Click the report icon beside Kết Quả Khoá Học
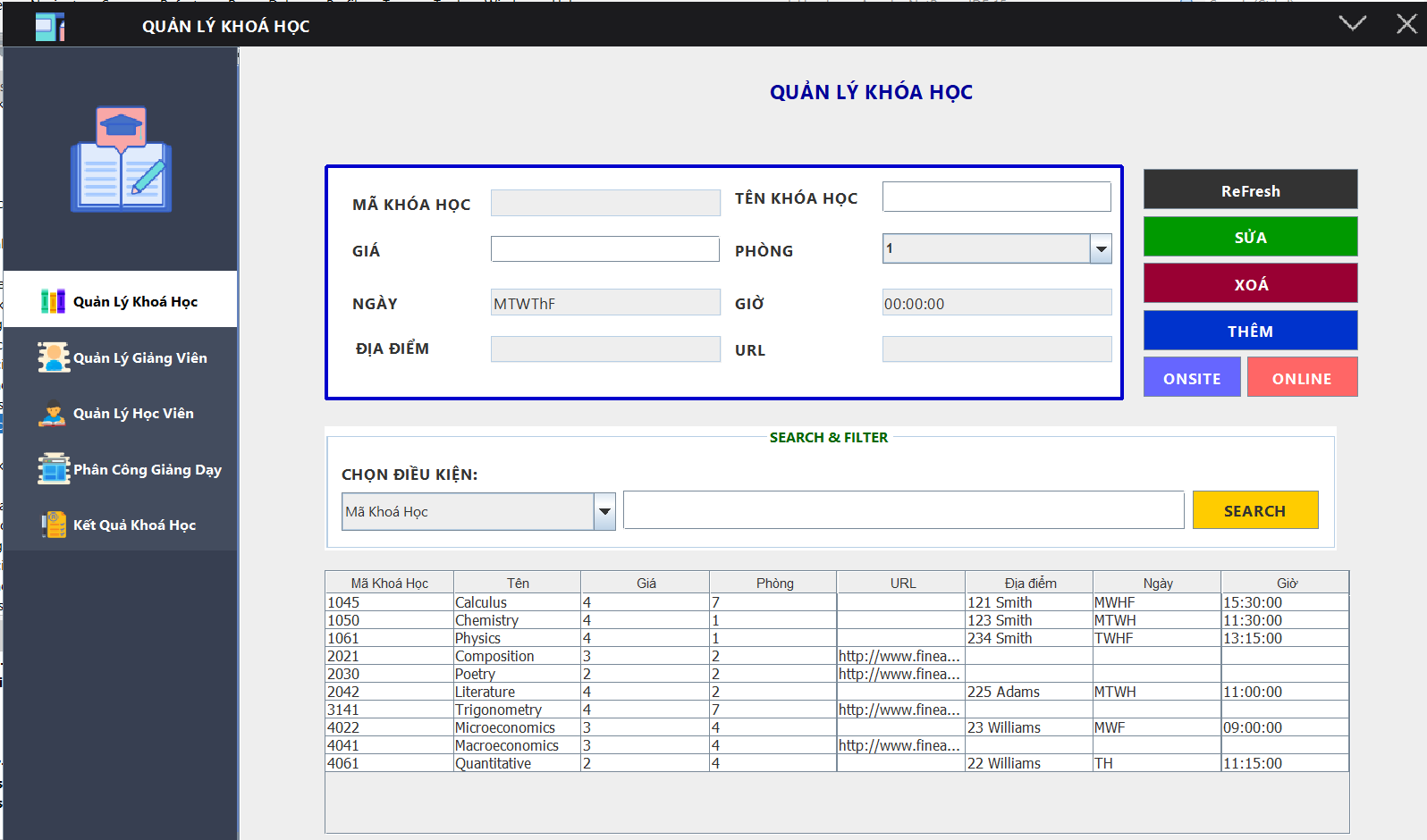The width and height of the screenshot is (1427, 840). click(x=53, y=525)
